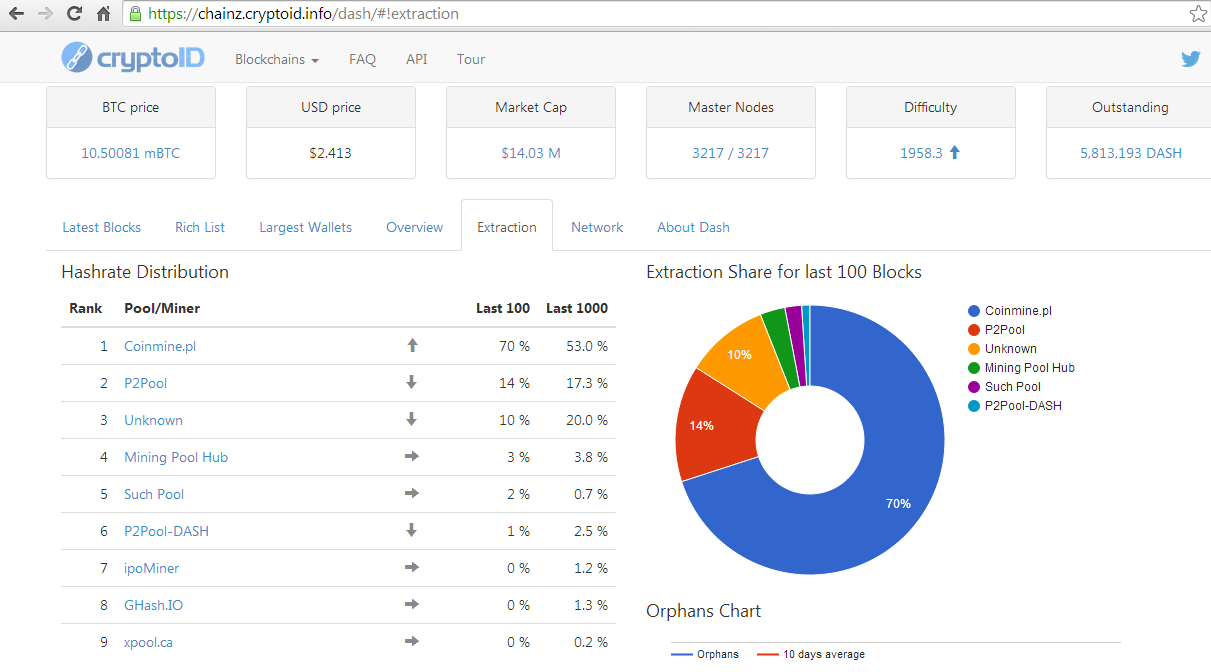Click the red P2Pool legend dot

point(974,330)
